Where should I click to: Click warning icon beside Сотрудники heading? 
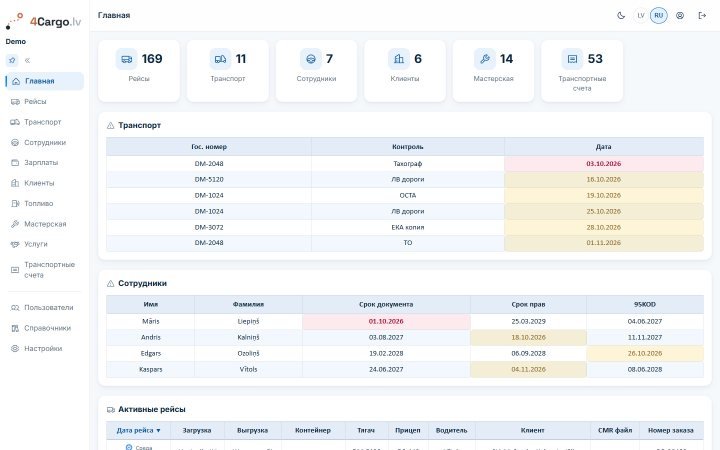(x=110, y=284)
